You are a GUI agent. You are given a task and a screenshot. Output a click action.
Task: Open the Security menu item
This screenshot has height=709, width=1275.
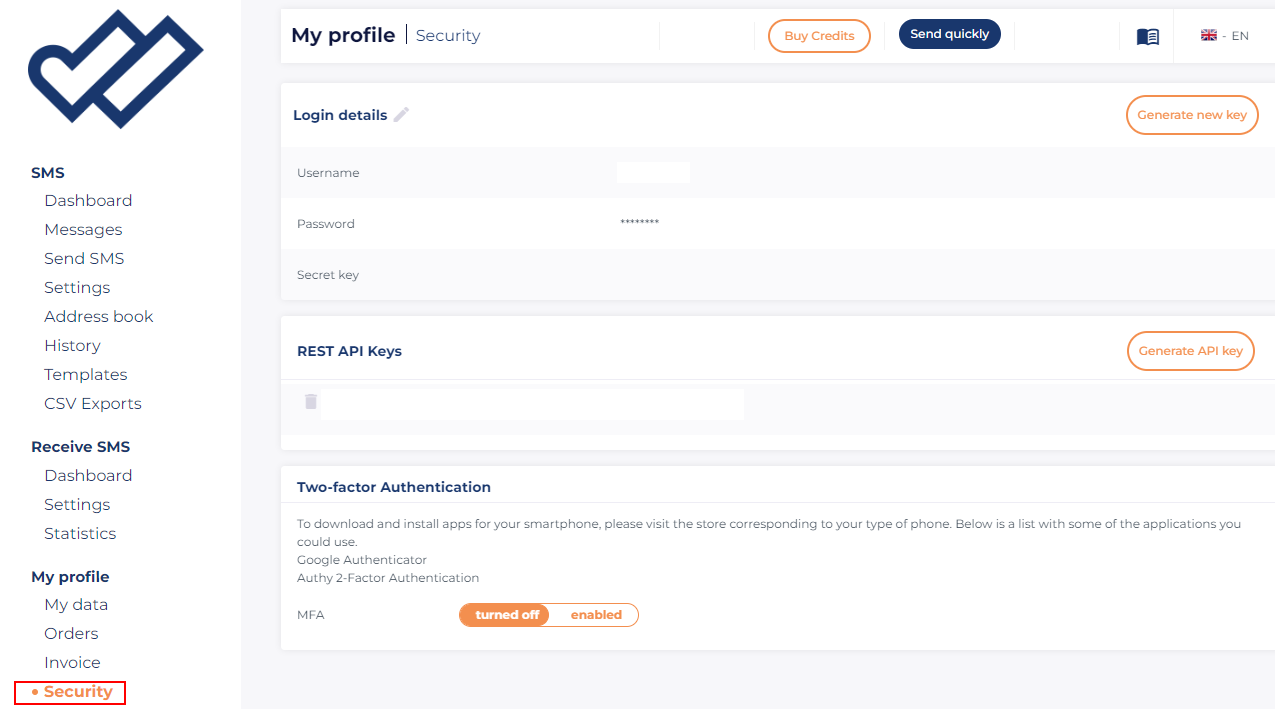(x=77, y=691)
